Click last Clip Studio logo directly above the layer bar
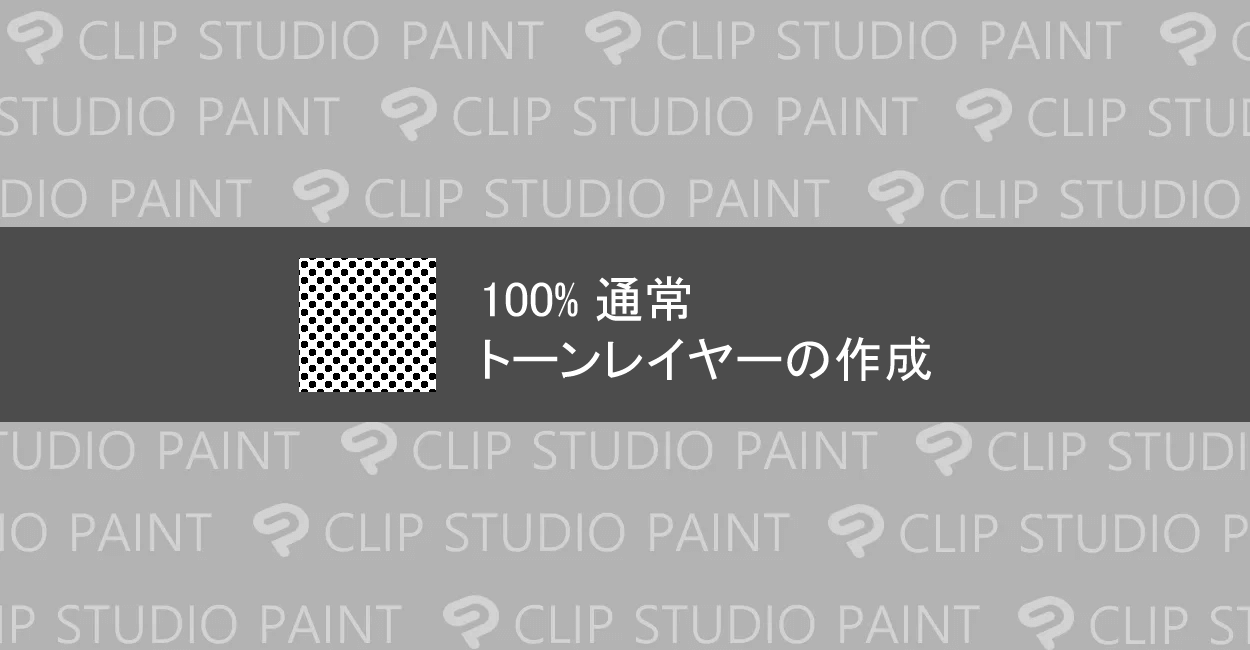 click(x=898, y=196)
